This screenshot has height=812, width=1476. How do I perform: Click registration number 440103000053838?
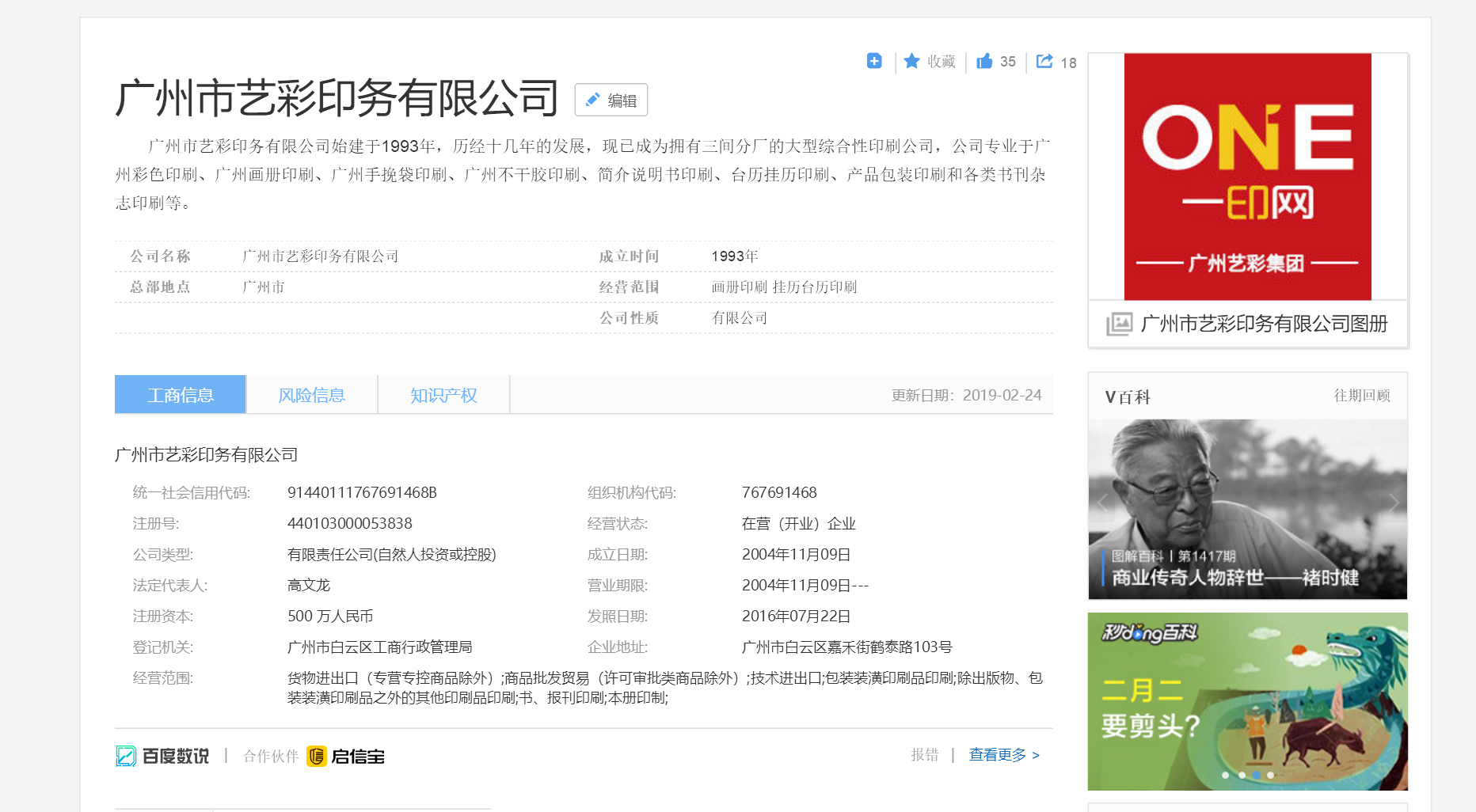coord(350,523)
